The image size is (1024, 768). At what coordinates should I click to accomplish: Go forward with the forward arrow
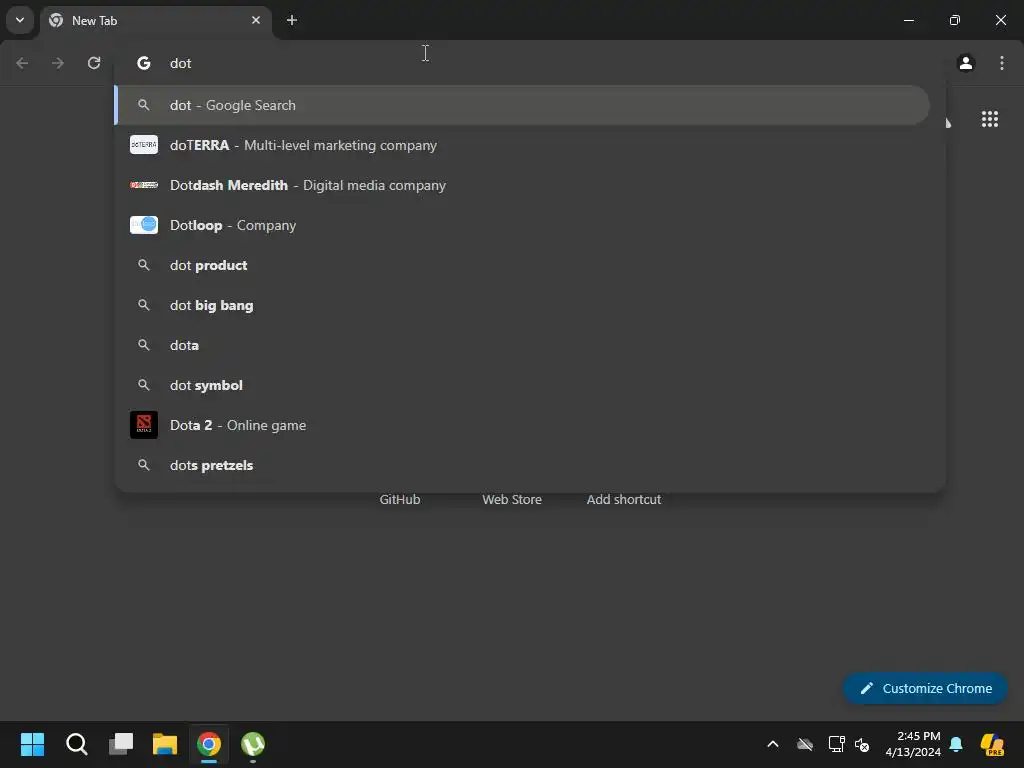58,63
